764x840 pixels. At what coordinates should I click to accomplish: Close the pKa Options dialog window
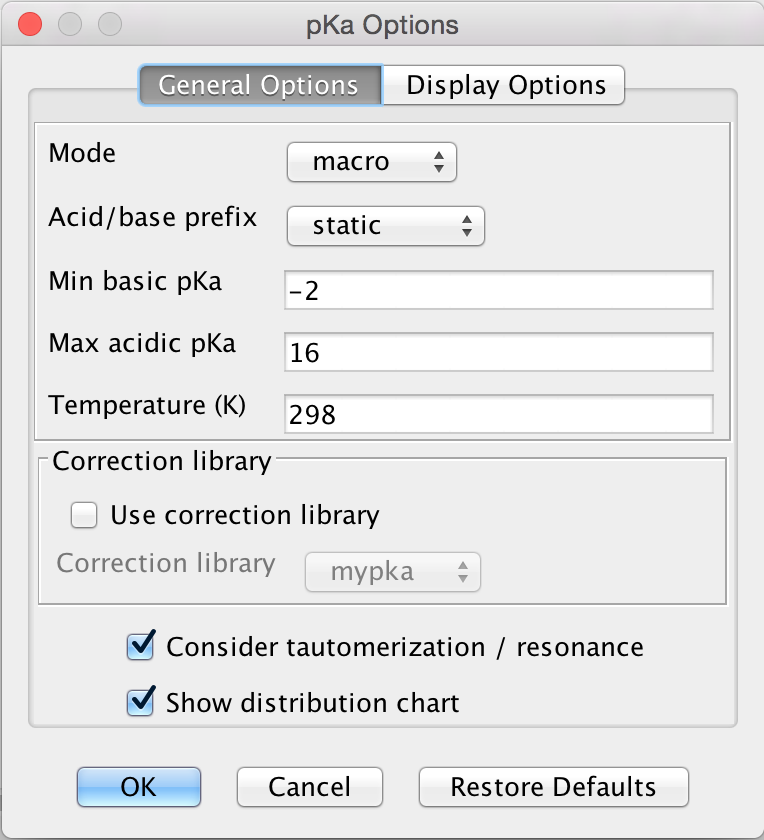coord(31,24)
